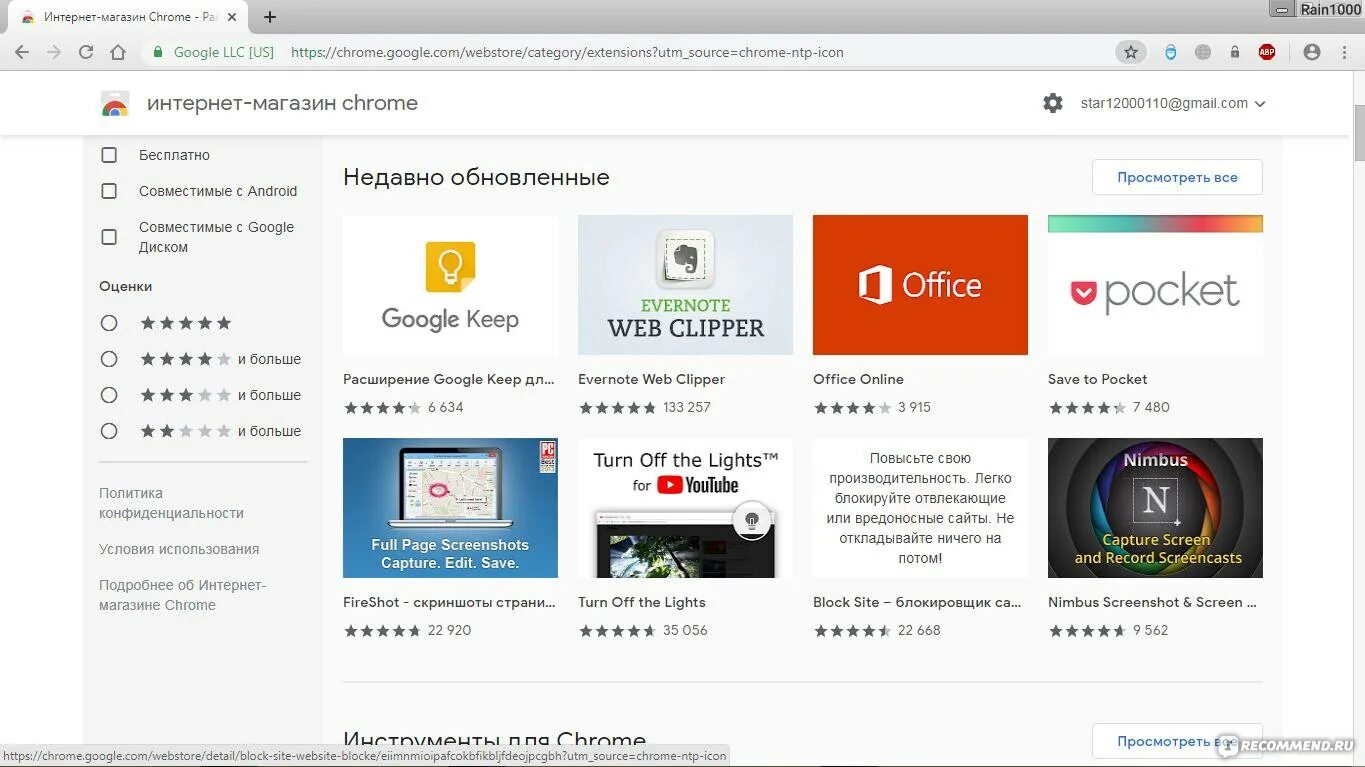Open the Nimbus Capture Screen thumbnail
1365x767 pixels.
tap(1155, 508)
